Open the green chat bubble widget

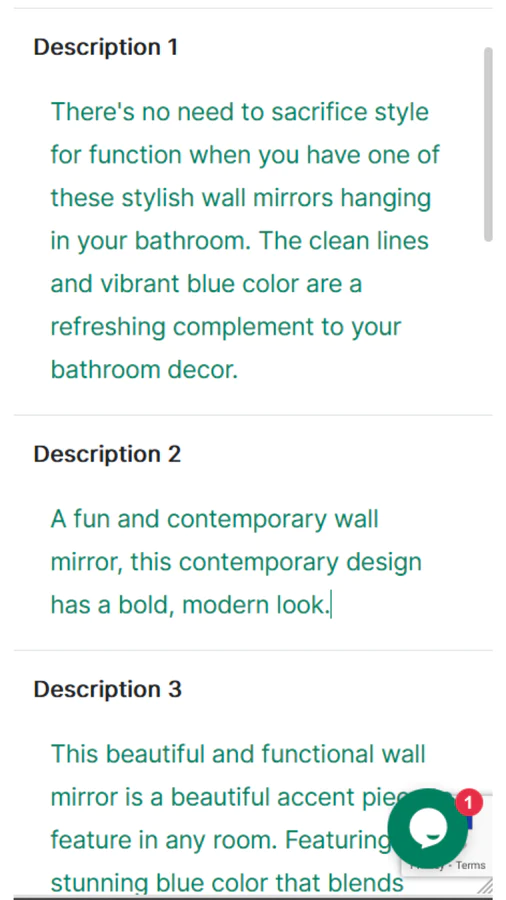pos(427,827)
